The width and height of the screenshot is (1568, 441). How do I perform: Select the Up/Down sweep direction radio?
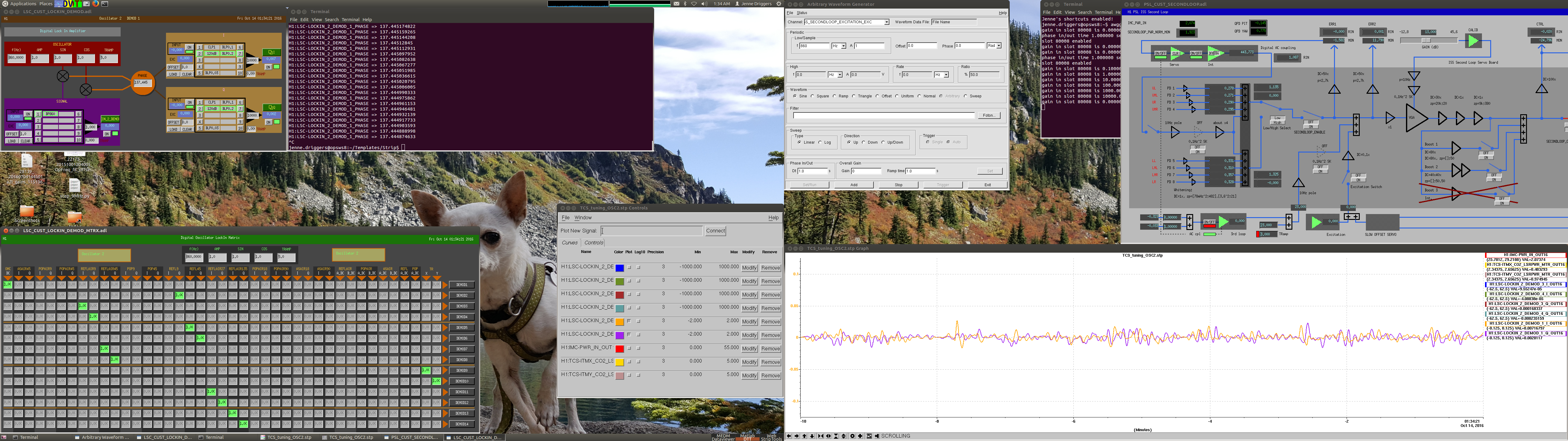(x=883, y=142)
